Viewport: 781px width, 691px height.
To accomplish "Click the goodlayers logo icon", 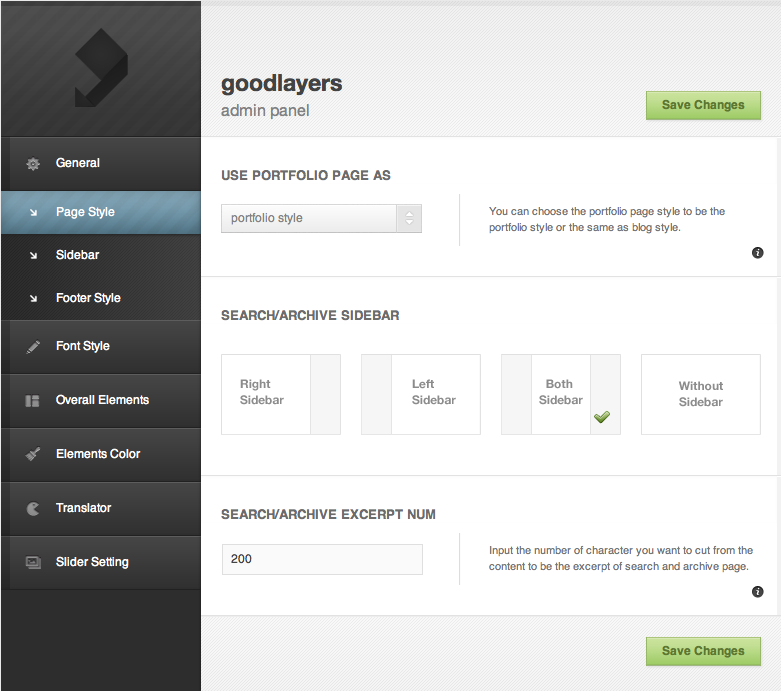I will [100, 68].
